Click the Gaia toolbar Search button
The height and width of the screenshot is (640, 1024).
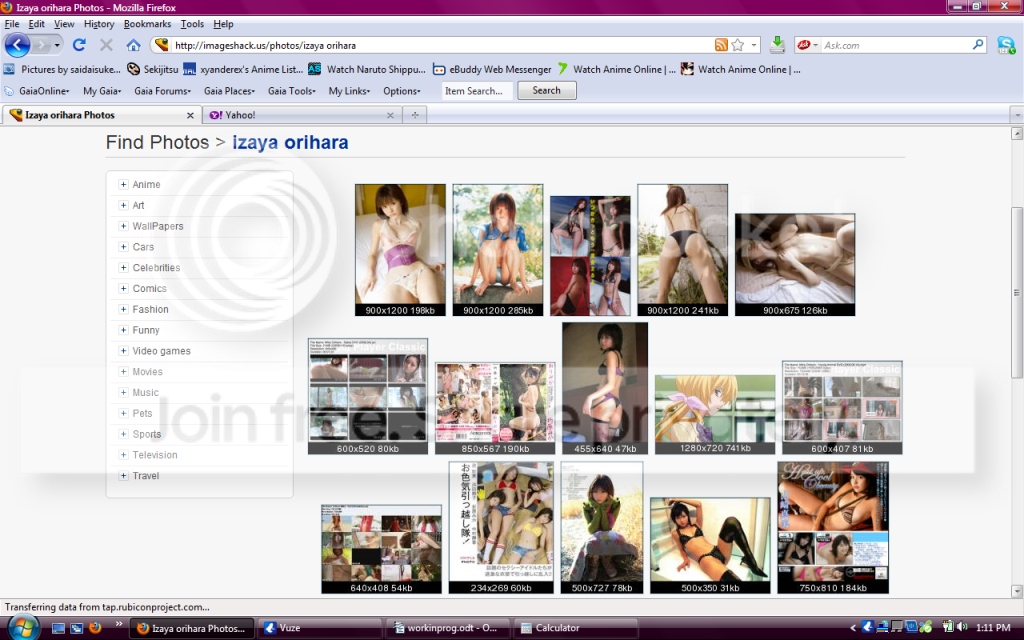(547, 90)
